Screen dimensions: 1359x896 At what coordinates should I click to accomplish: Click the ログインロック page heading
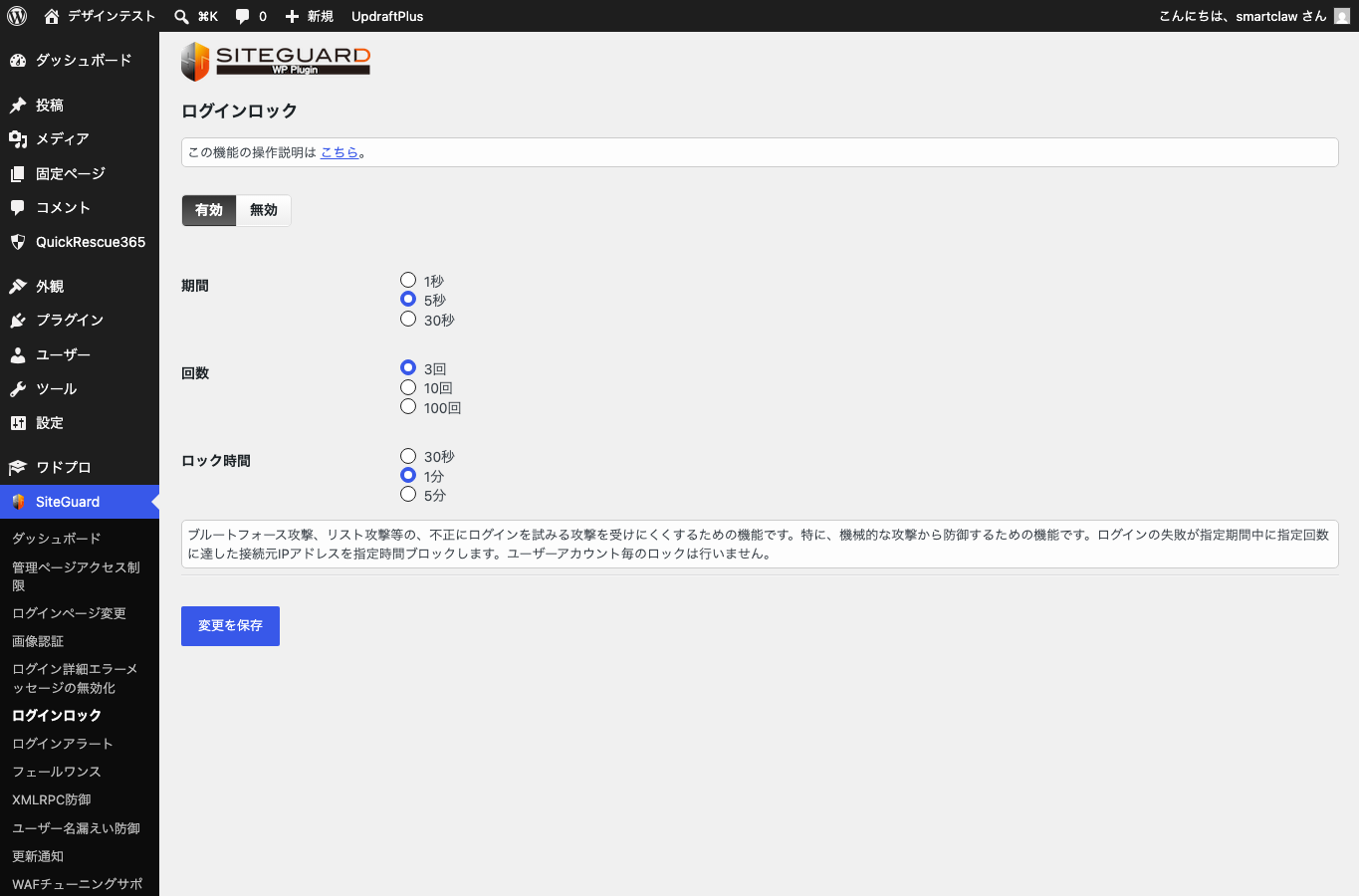239,111
